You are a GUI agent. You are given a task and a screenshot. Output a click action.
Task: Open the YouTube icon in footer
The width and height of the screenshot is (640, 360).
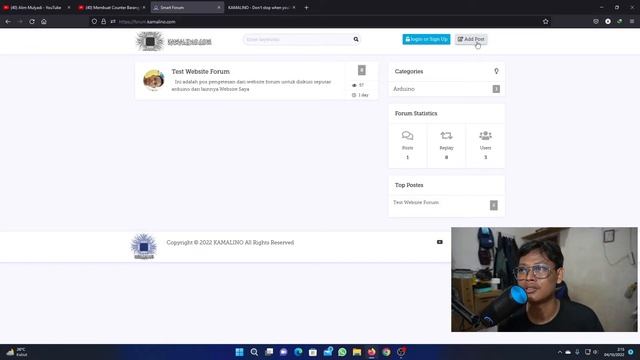point(440,242)
